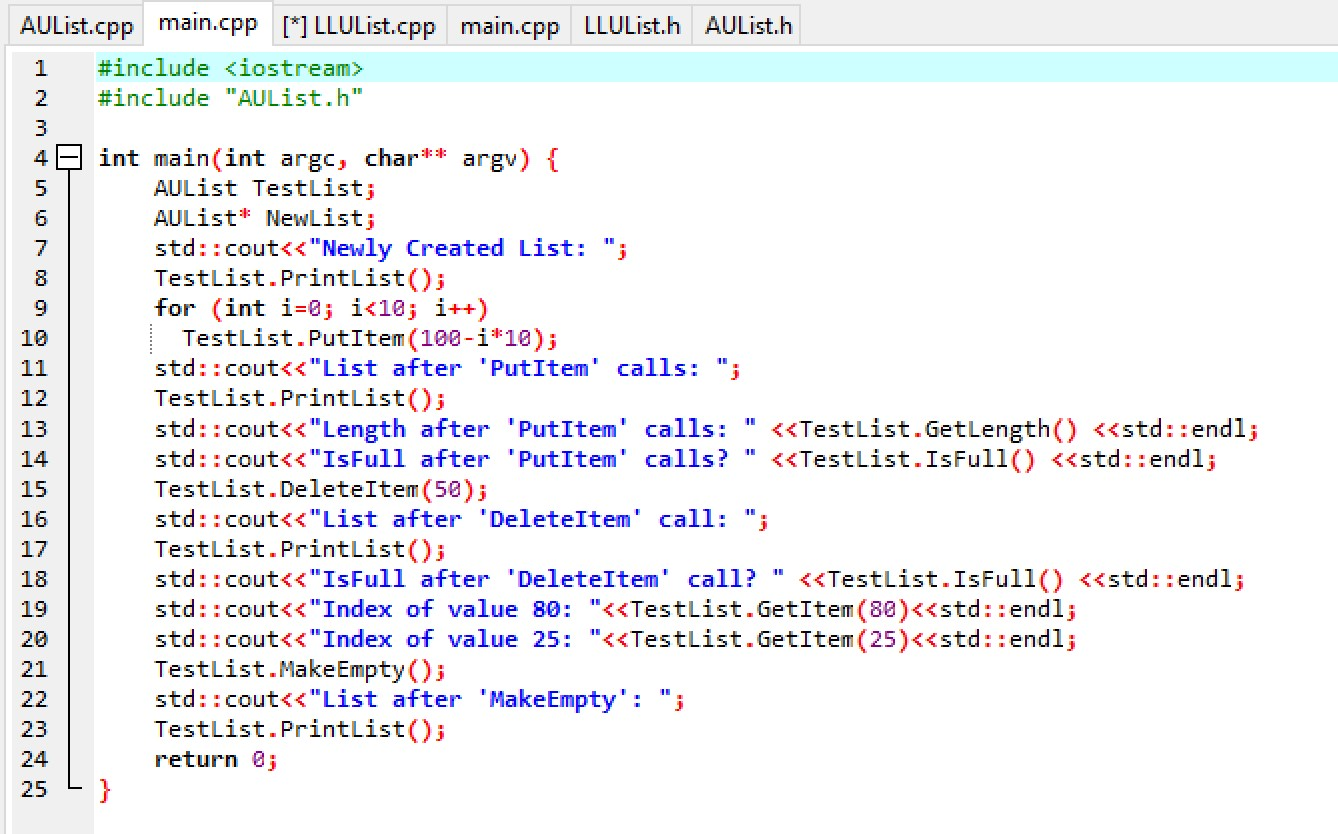
Task: Click 'return 0;' statement
Action: click(217, 759)
